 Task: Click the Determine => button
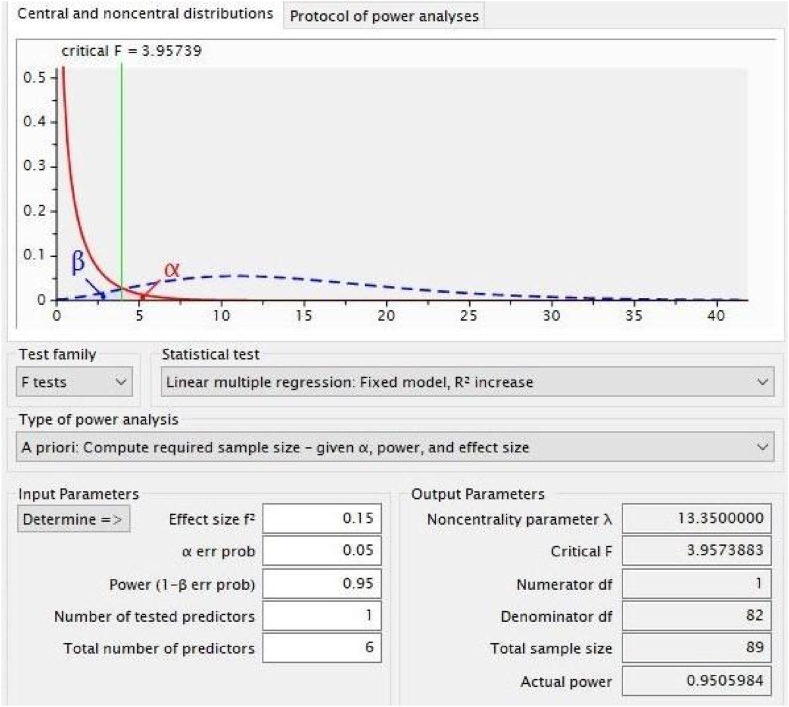click(x=73, y=519)
